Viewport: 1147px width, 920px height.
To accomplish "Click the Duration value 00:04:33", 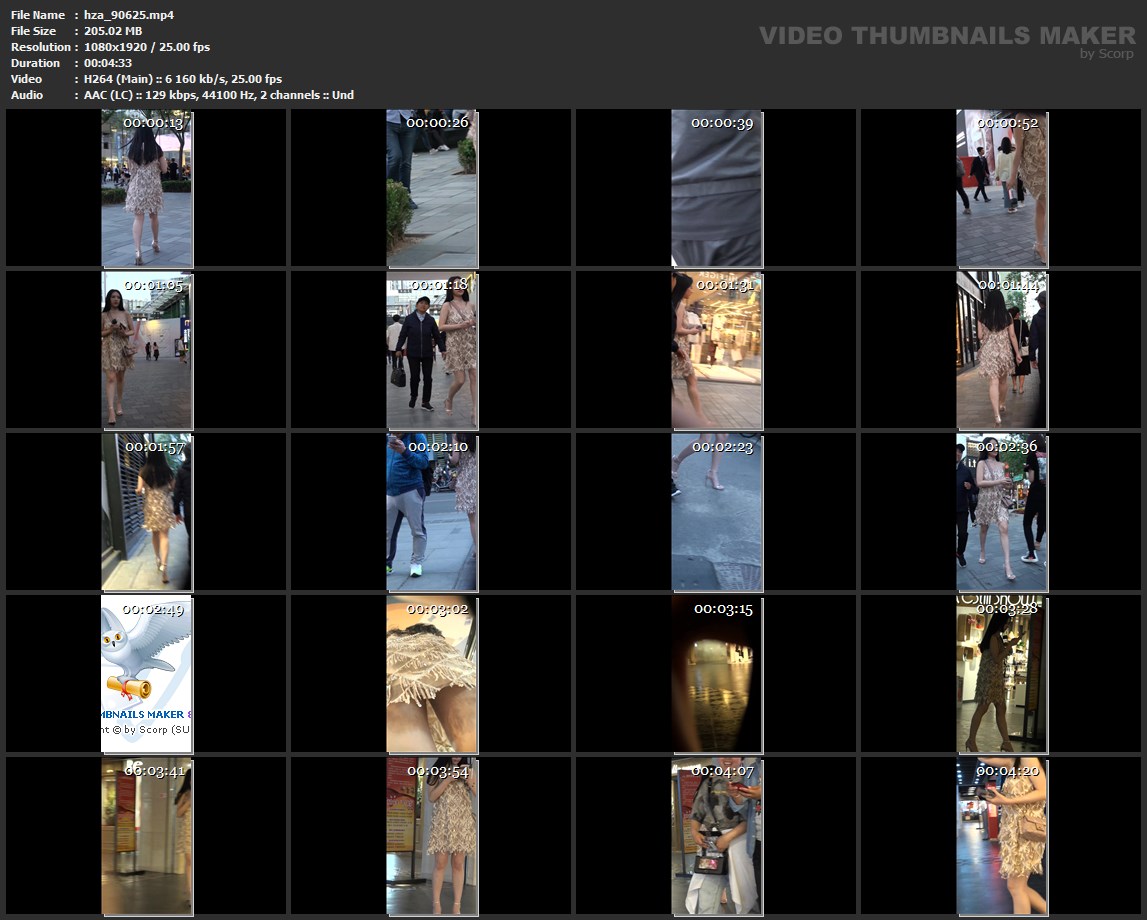I will tap(108, 63).
